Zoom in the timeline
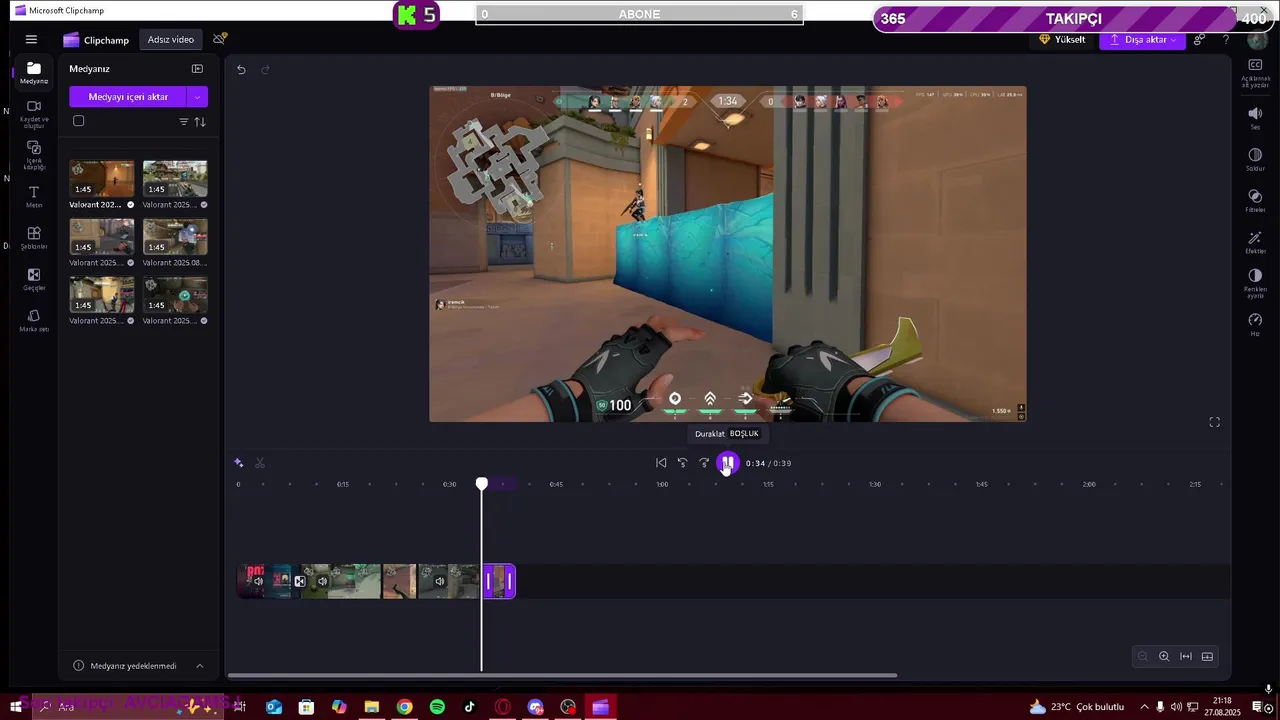The image size is (1280, 720). (1164, 656)
